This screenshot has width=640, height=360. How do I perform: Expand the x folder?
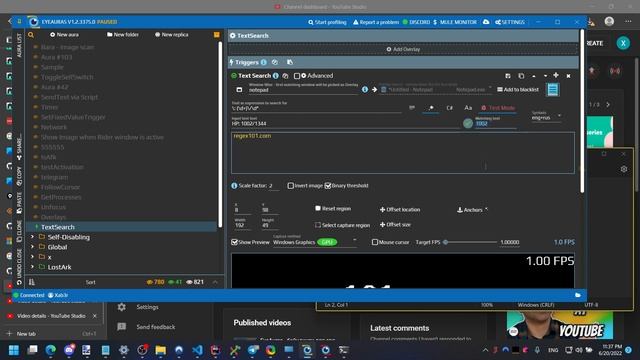click(x=32, y=257)
